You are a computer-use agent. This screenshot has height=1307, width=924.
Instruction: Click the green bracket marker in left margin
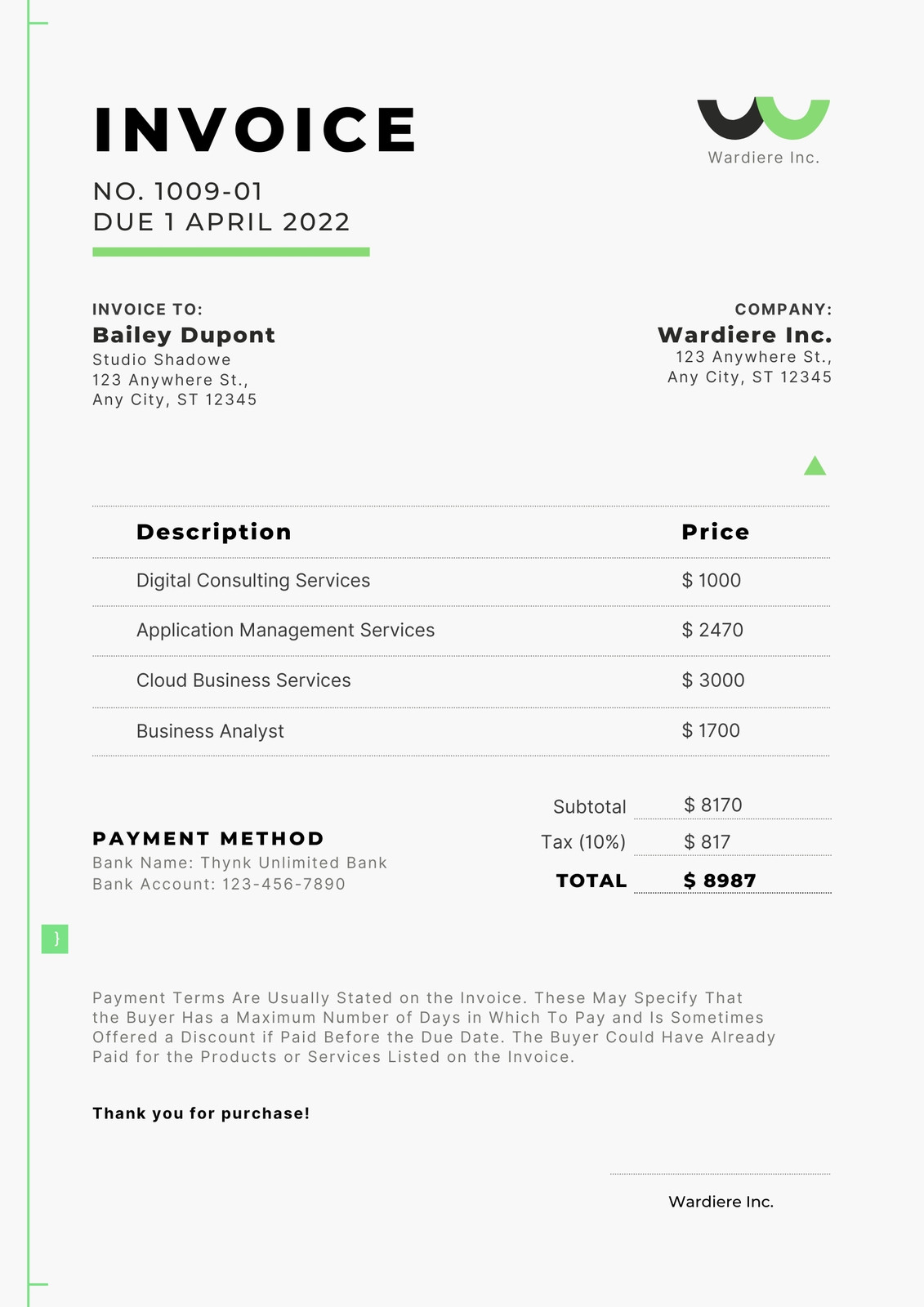click(x=55, y=939)
